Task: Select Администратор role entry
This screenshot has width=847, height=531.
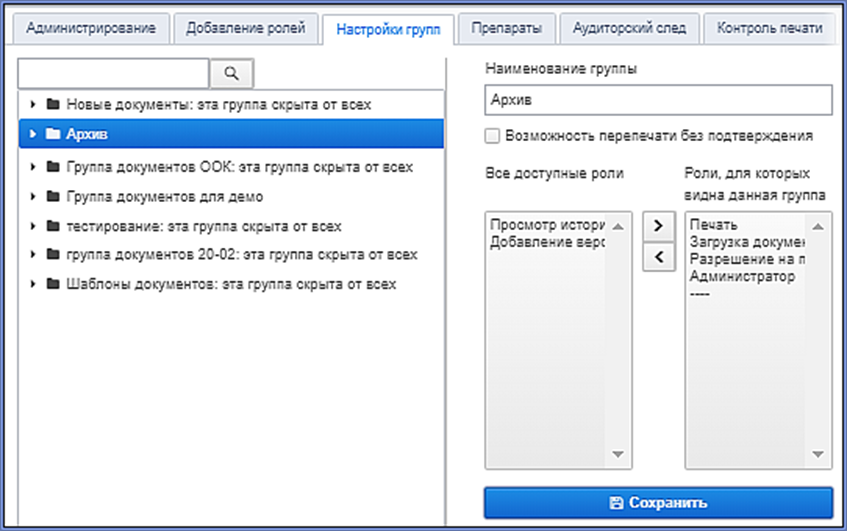Action: 742,277
